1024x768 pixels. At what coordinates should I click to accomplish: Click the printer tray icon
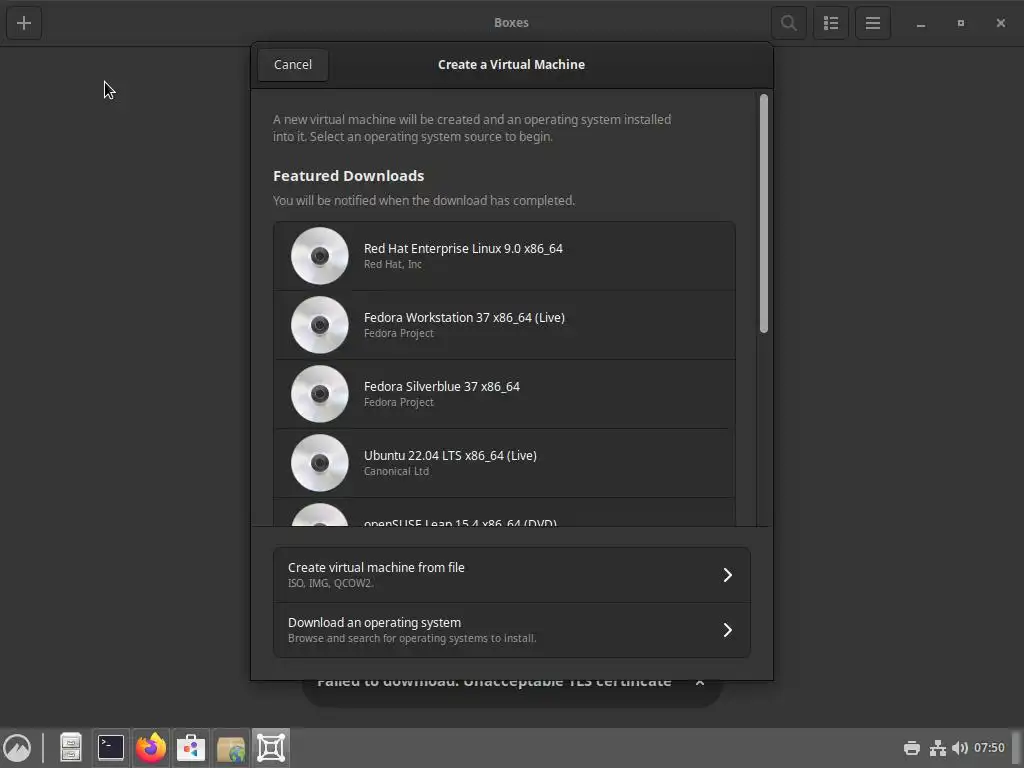coord(912,748)
